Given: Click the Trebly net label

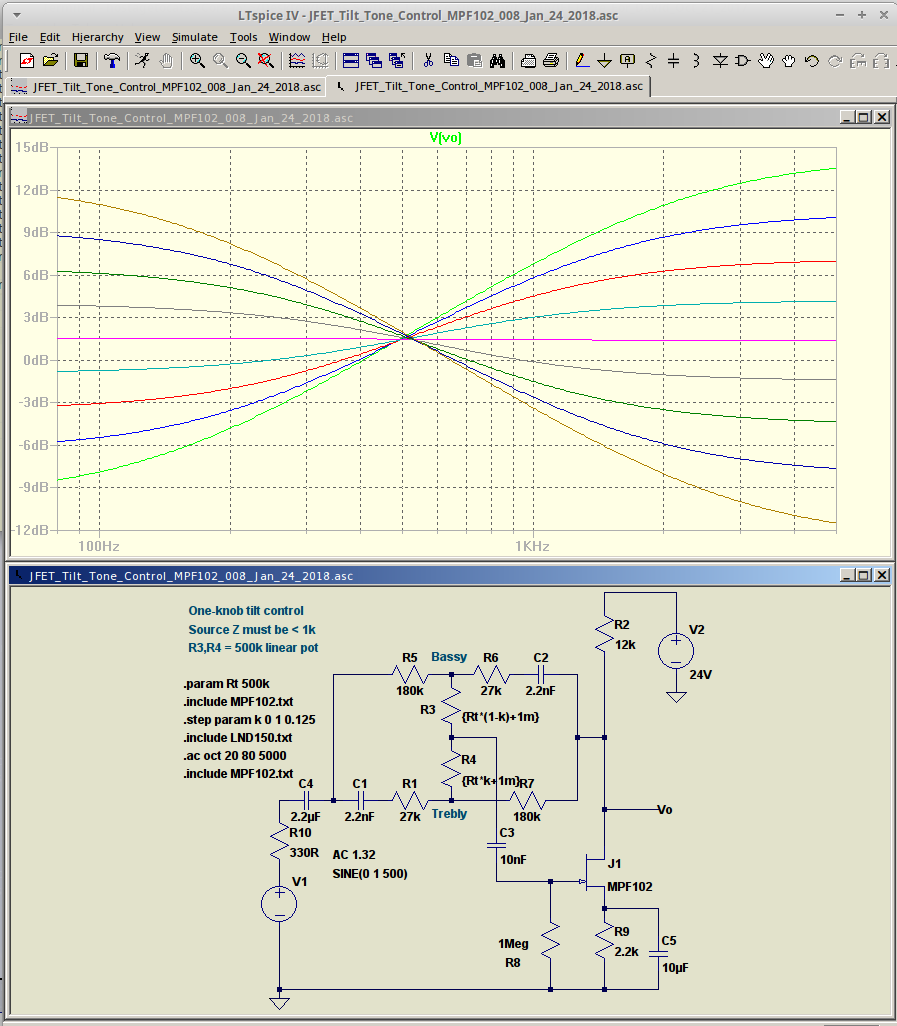Looking at the screenshot, I should 449,814.
